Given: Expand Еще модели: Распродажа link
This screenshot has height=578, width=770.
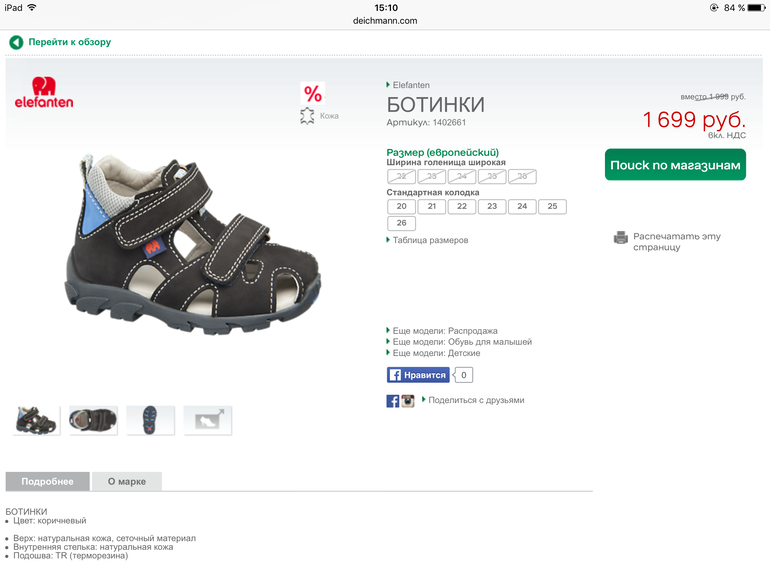Looking at the screenshot, I should pos(444,330).
